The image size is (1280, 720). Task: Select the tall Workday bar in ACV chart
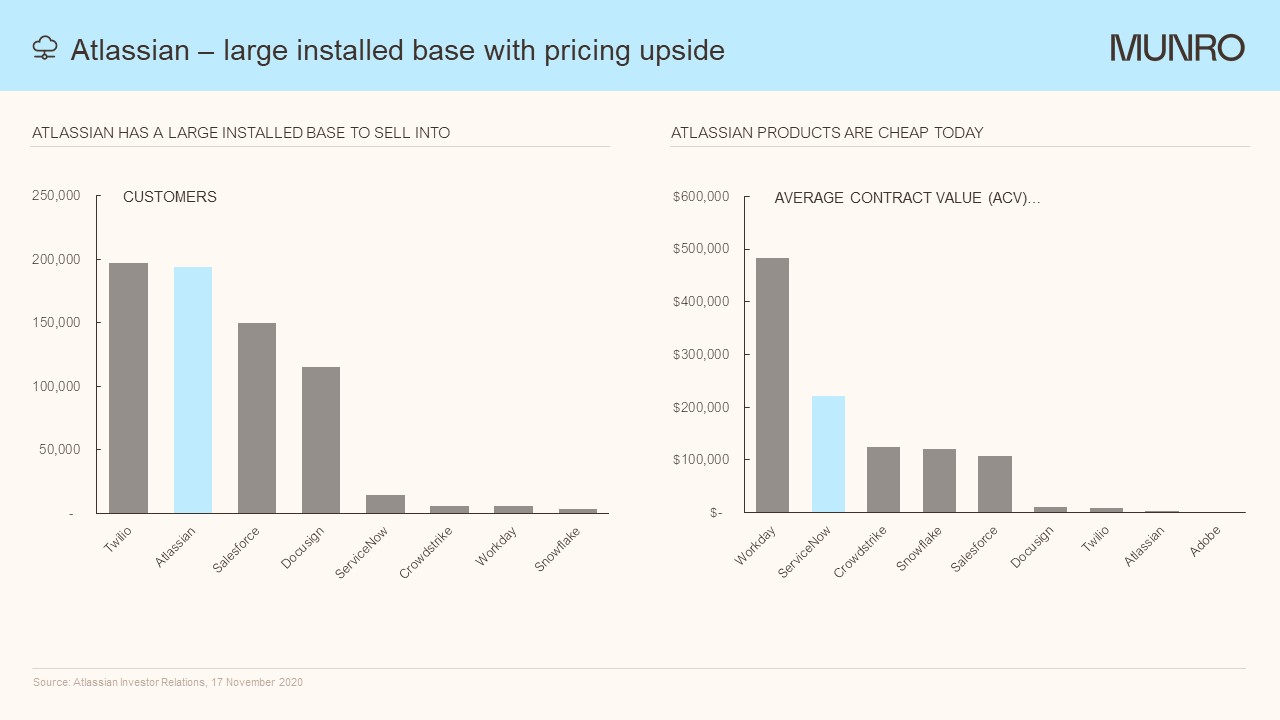(772, 385)
